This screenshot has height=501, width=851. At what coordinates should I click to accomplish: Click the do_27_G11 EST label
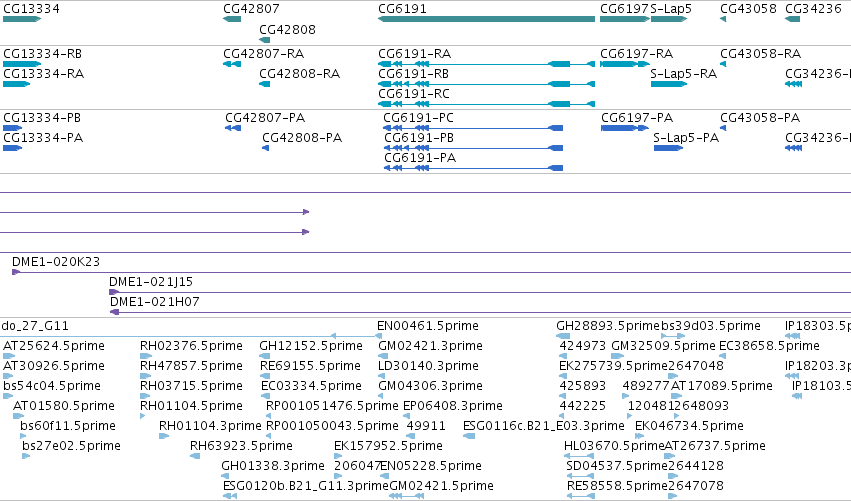tap(35, 326)
